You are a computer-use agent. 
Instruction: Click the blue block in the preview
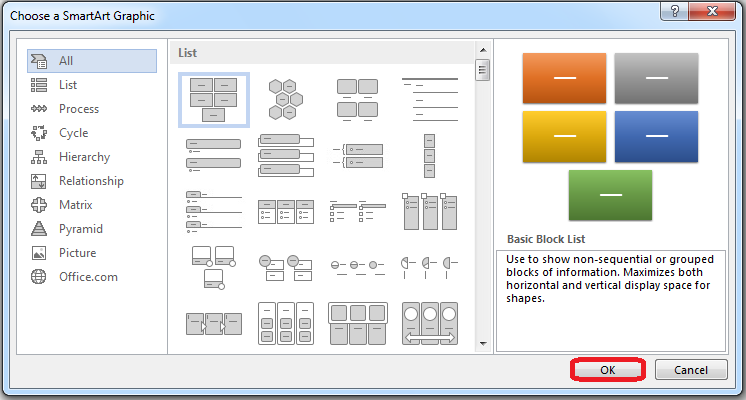pyautogui.click(x=656, y=137)
